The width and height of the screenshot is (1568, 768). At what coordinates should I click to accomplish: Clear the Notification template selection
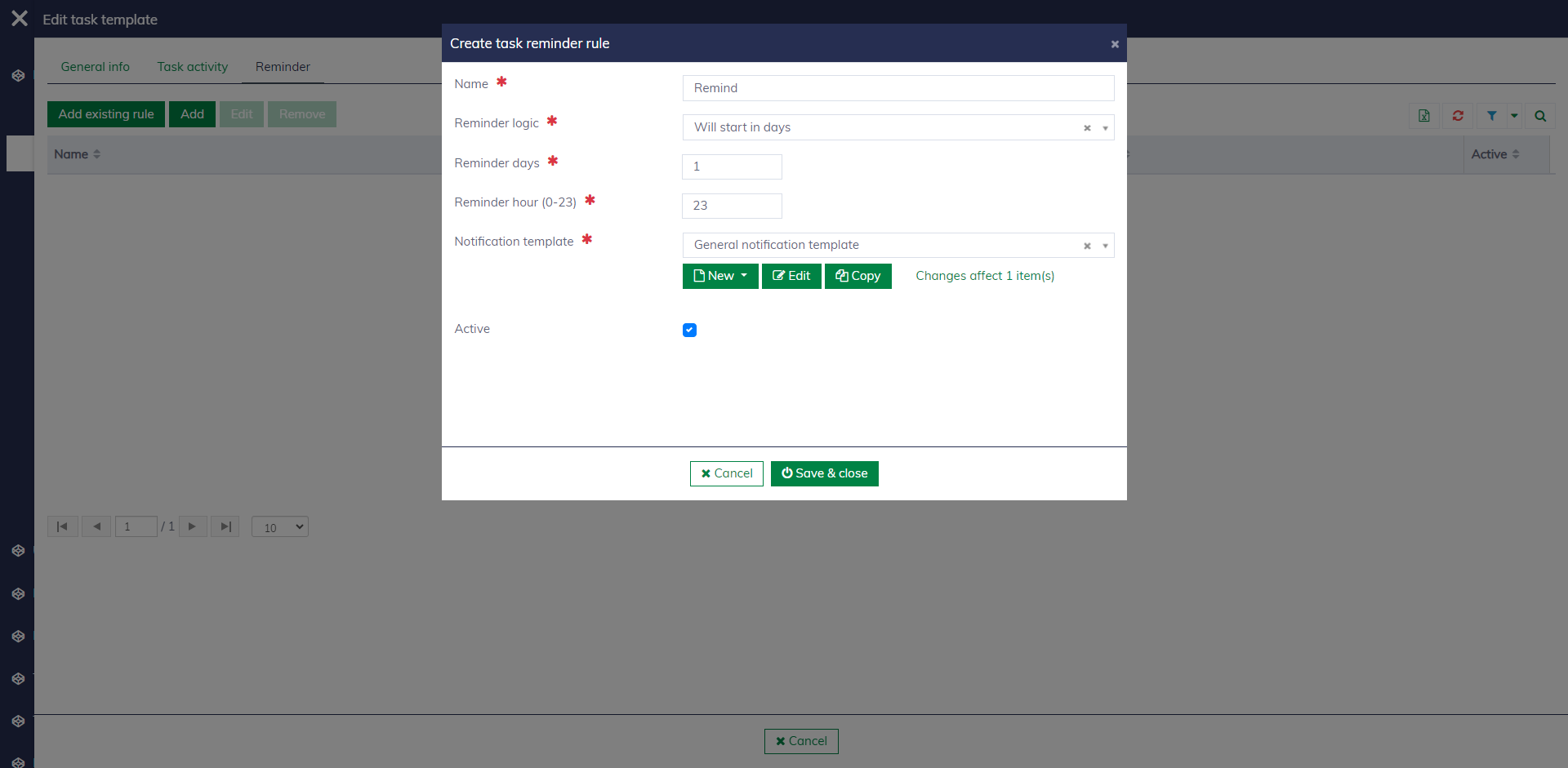pyautogui.click(x=1087, y=246)
